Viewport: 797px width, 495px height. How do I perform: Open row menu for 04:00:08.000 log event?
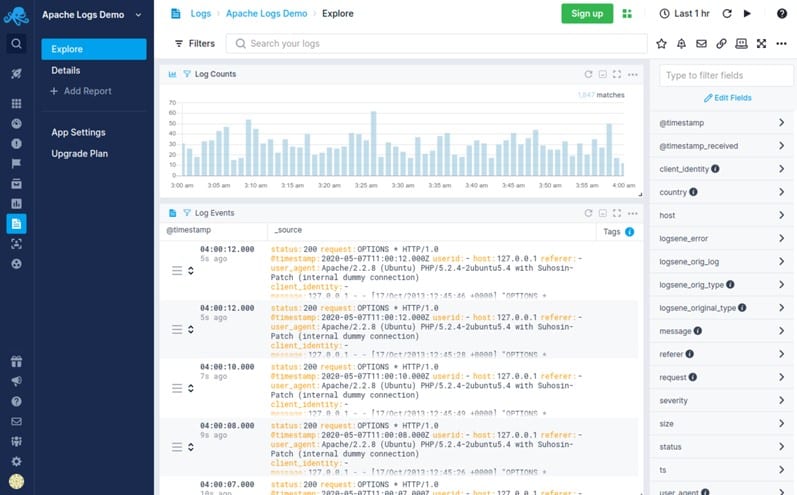[177, 447]
